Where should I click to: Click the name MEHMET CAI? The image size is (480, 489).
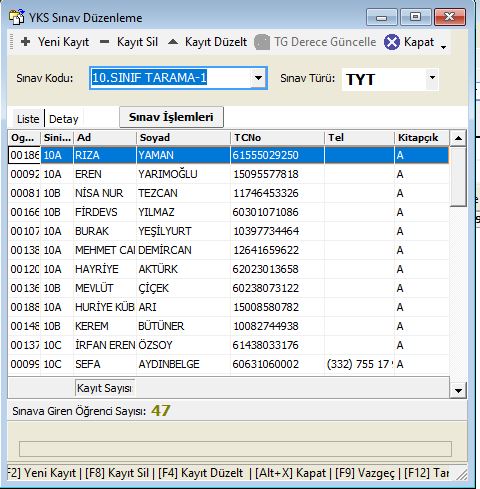(x=105, y=250)
